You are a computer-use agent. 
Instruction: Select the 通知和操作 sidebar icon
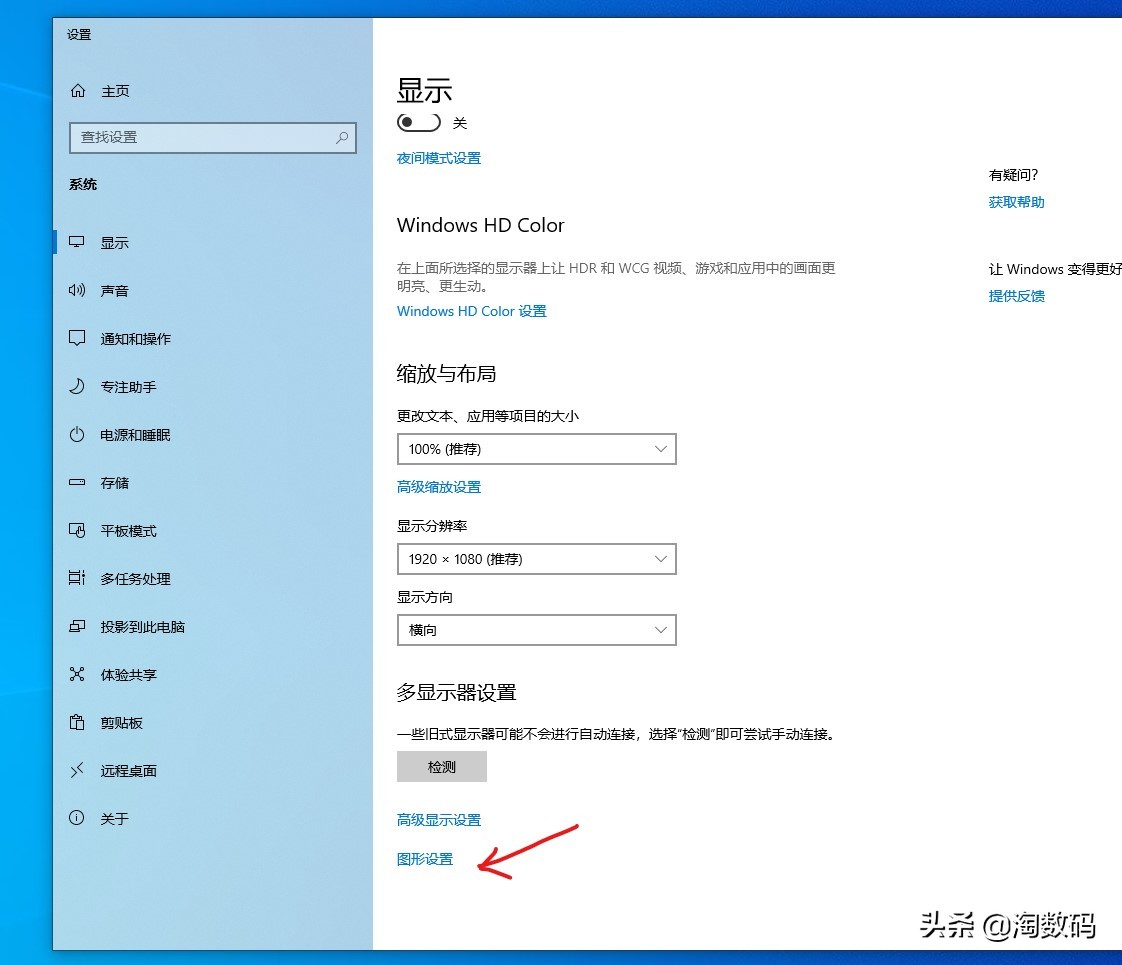click(77, 338)
